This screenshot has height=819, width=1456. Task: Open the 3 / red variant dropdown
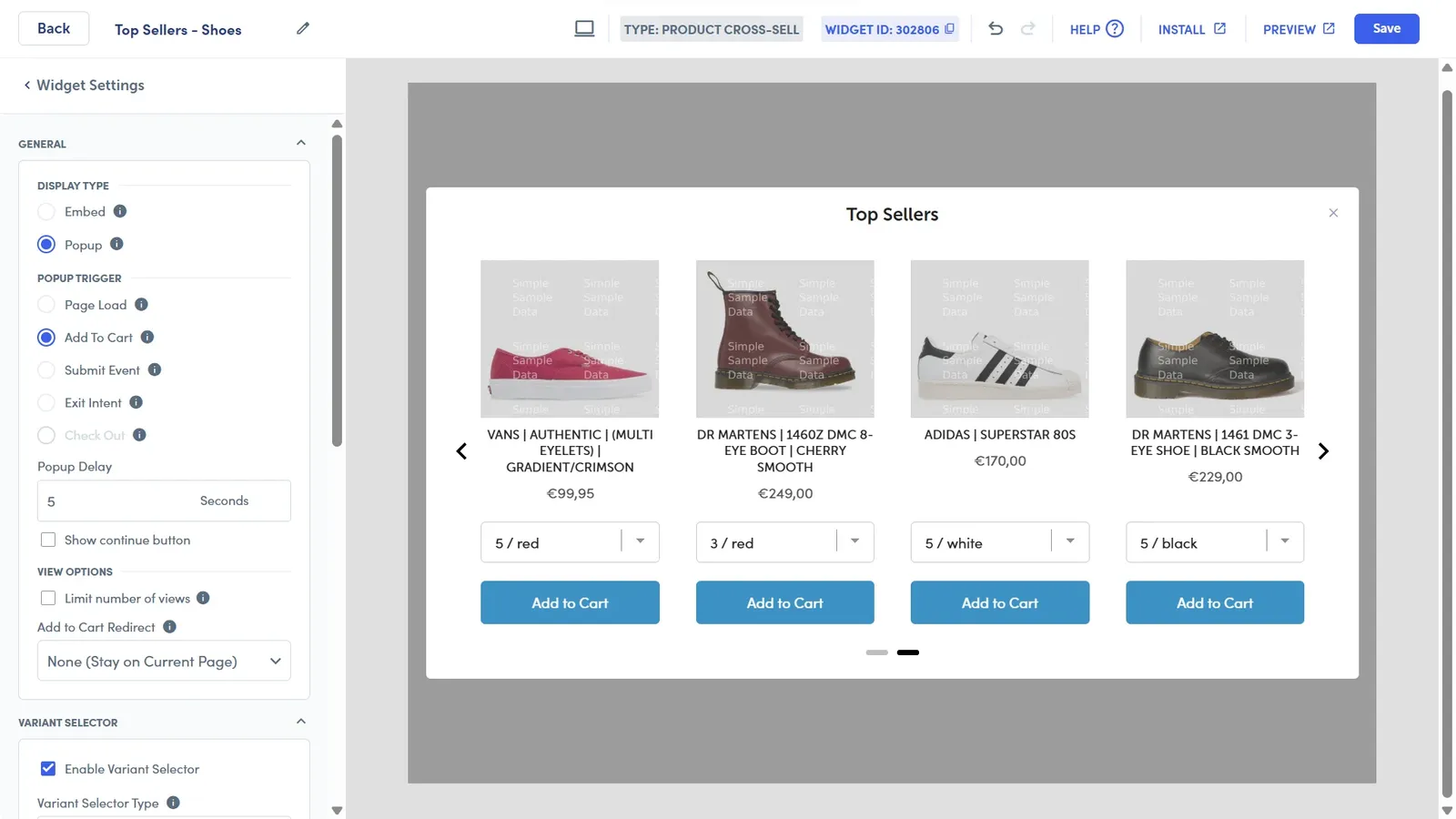[x=784, y=542]
